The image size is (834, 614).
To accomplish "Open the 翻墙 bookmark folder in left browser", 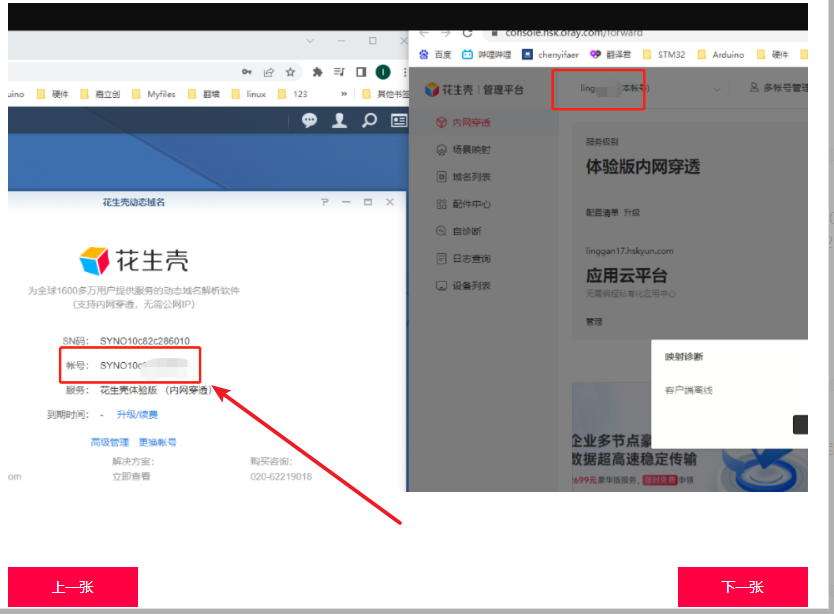I will click(204, 94).
